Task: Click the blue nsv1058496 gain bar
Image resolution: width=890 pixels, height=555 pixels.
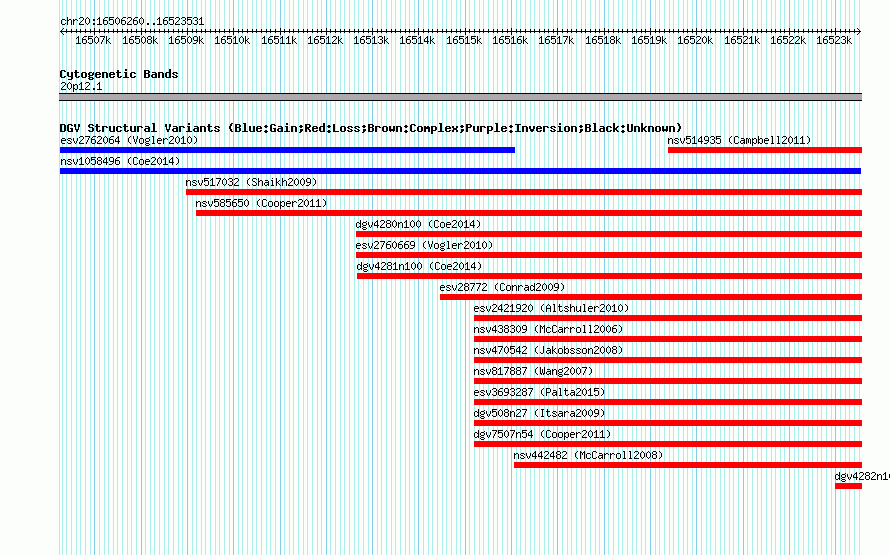Action: click(460, 171)
